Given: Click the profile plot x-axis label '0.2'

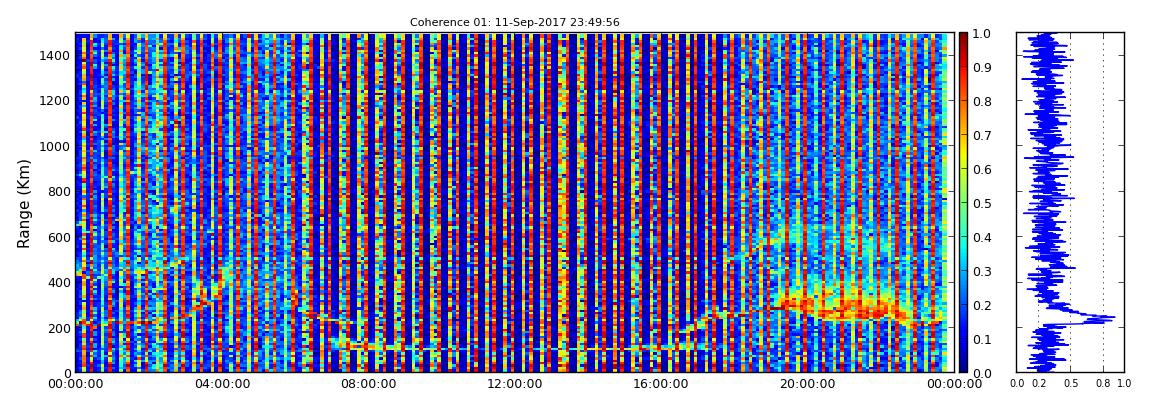Looking at the screenshot, I should coord(1039,384).
